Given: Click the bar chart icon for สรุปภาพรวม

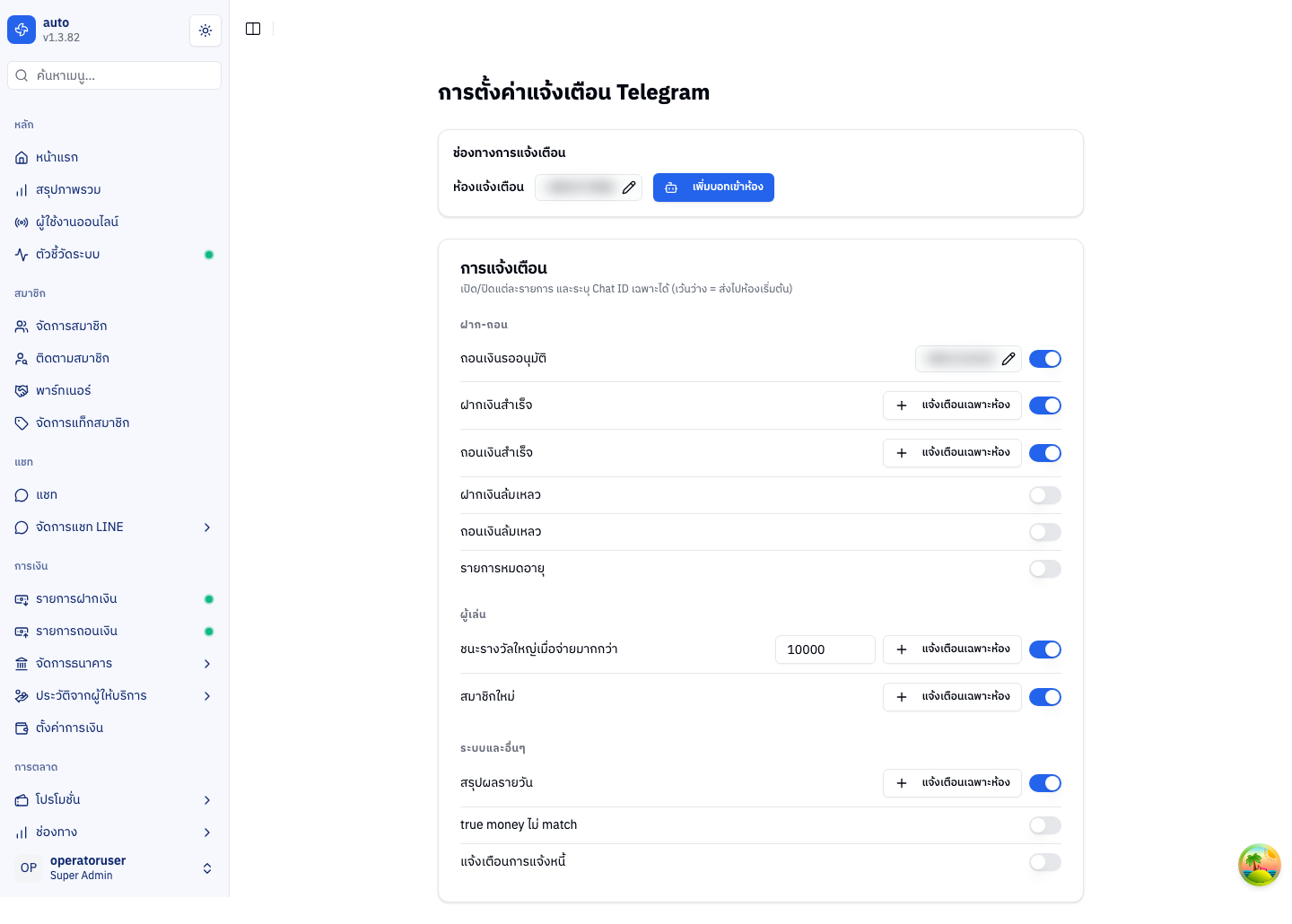Looking at the screenshot, I should click(22, 190).
